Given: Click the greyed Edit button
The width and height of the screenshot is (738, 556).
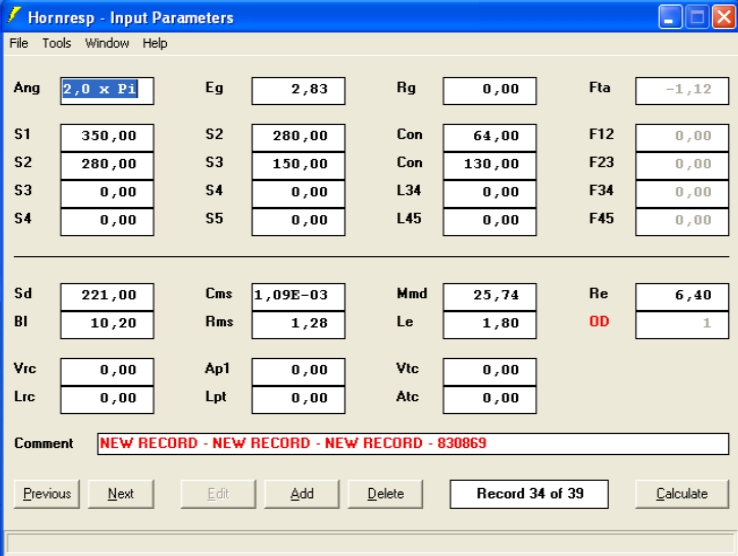Looking at the screenshot, I should click(x=218, y=494).
